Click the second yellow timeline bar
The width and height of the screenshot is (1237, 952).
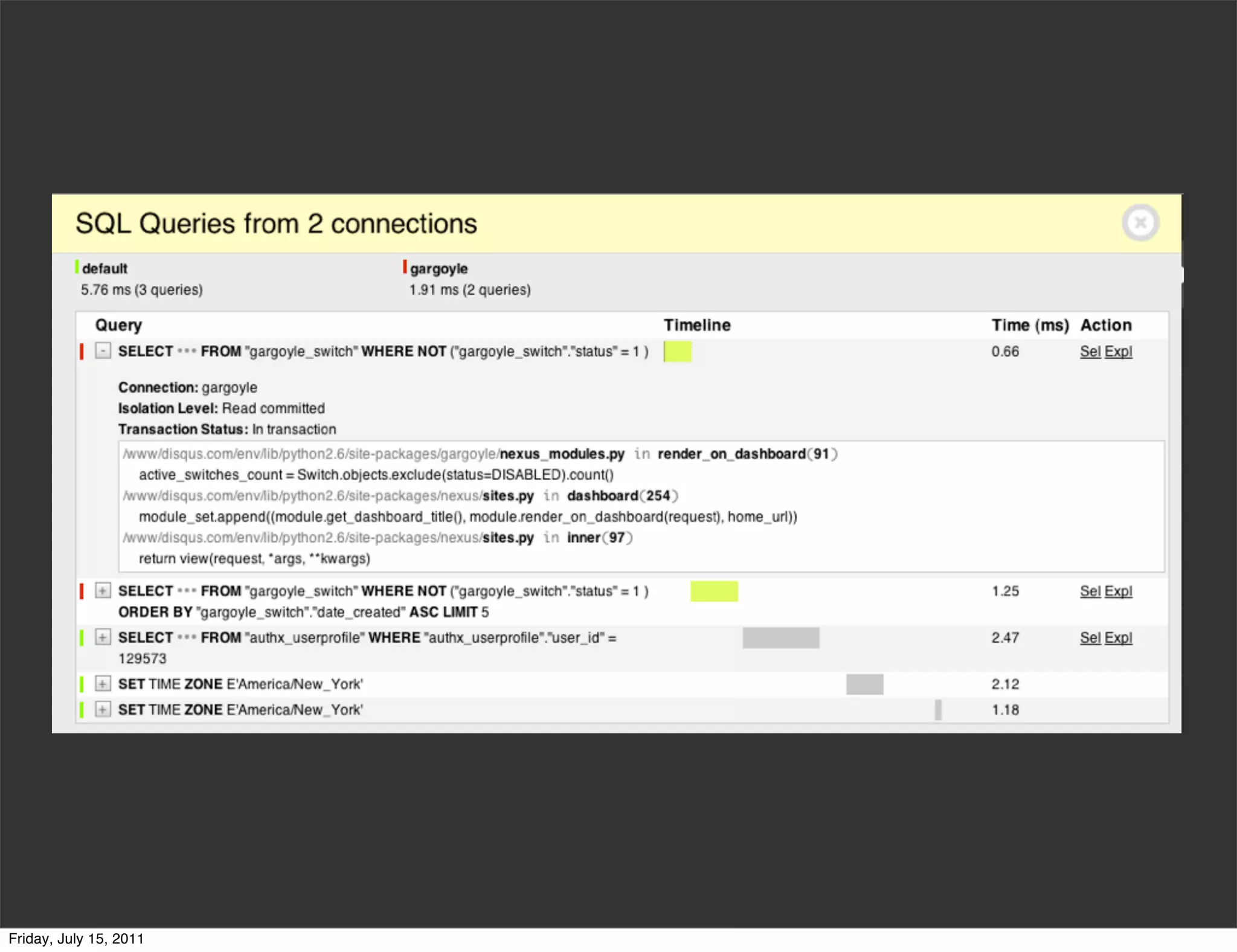(x=714, y=591)
